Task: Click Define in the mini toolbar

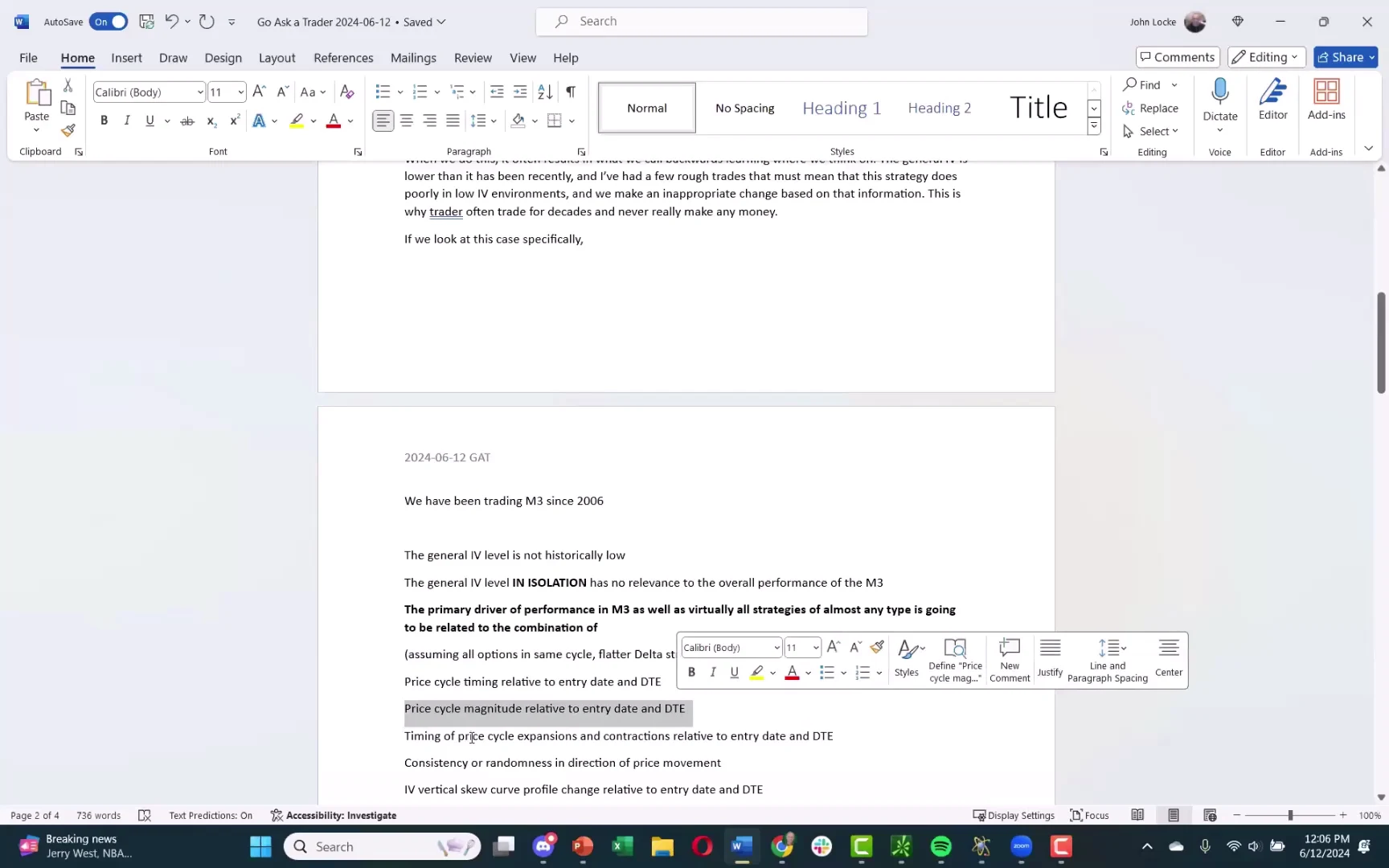Action: point(955,661)
